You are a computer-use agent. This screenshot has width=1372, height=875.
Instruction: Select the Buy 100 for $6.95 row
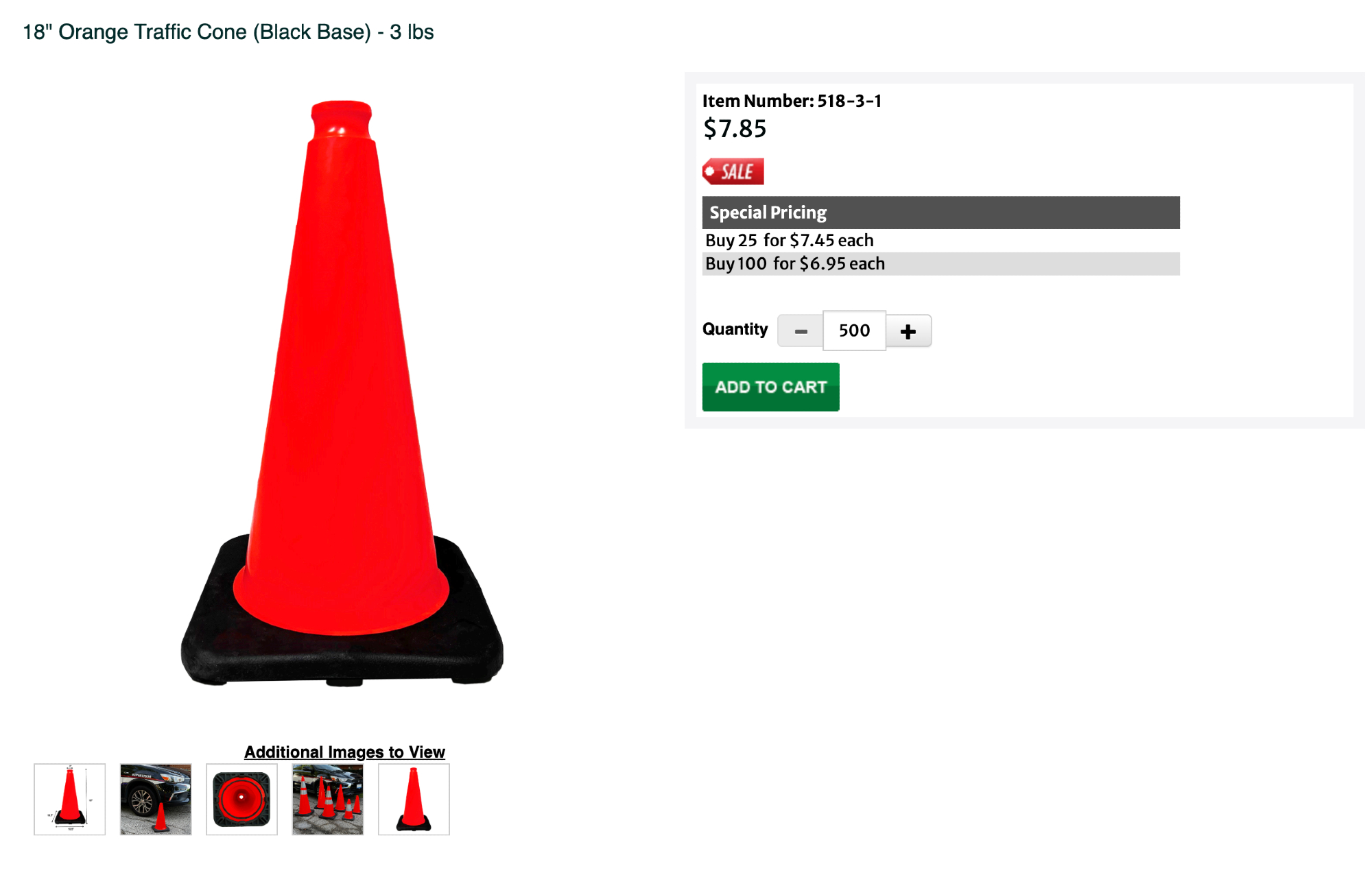(941, 264)
